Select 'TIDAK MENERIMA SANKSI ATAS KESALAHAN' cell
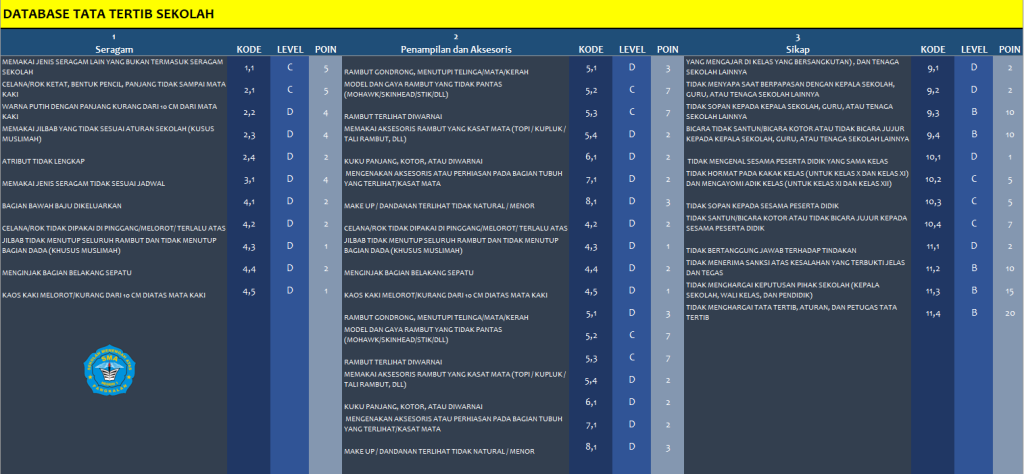This screenshot has width=1024, height=474. (x=798, y=268)
